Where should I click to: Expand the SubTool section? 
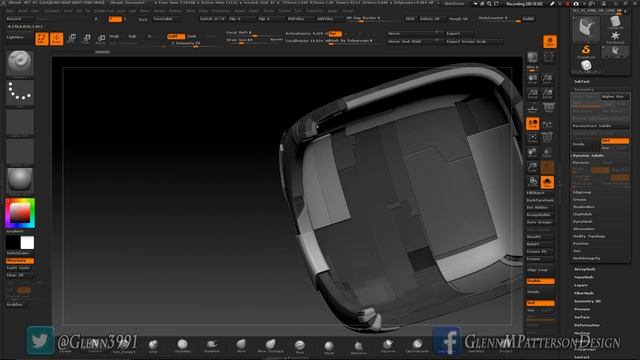tap(582, 82)
